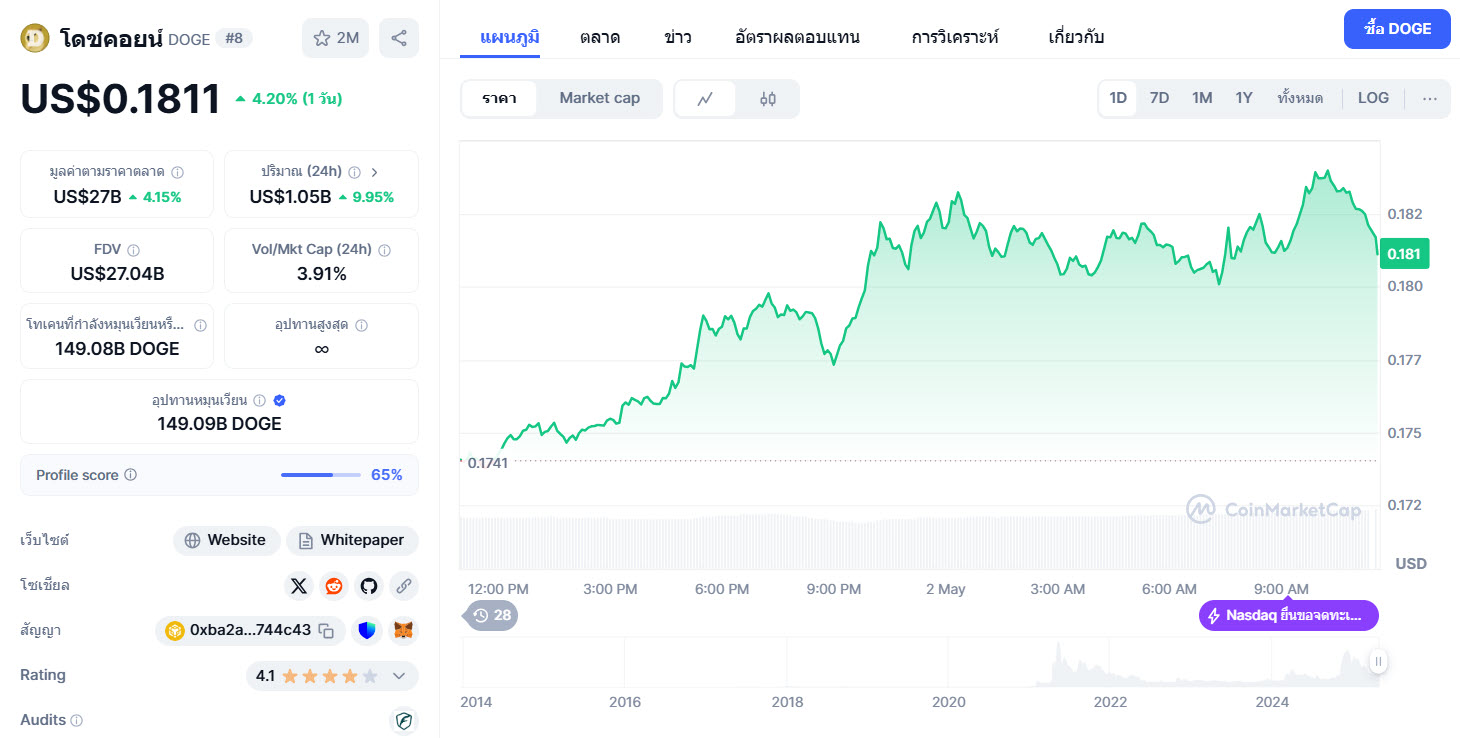Open Dogecoin's X (Twitter) profile
This screenshot has width=1460, height=738.
(x=299, y=586)
